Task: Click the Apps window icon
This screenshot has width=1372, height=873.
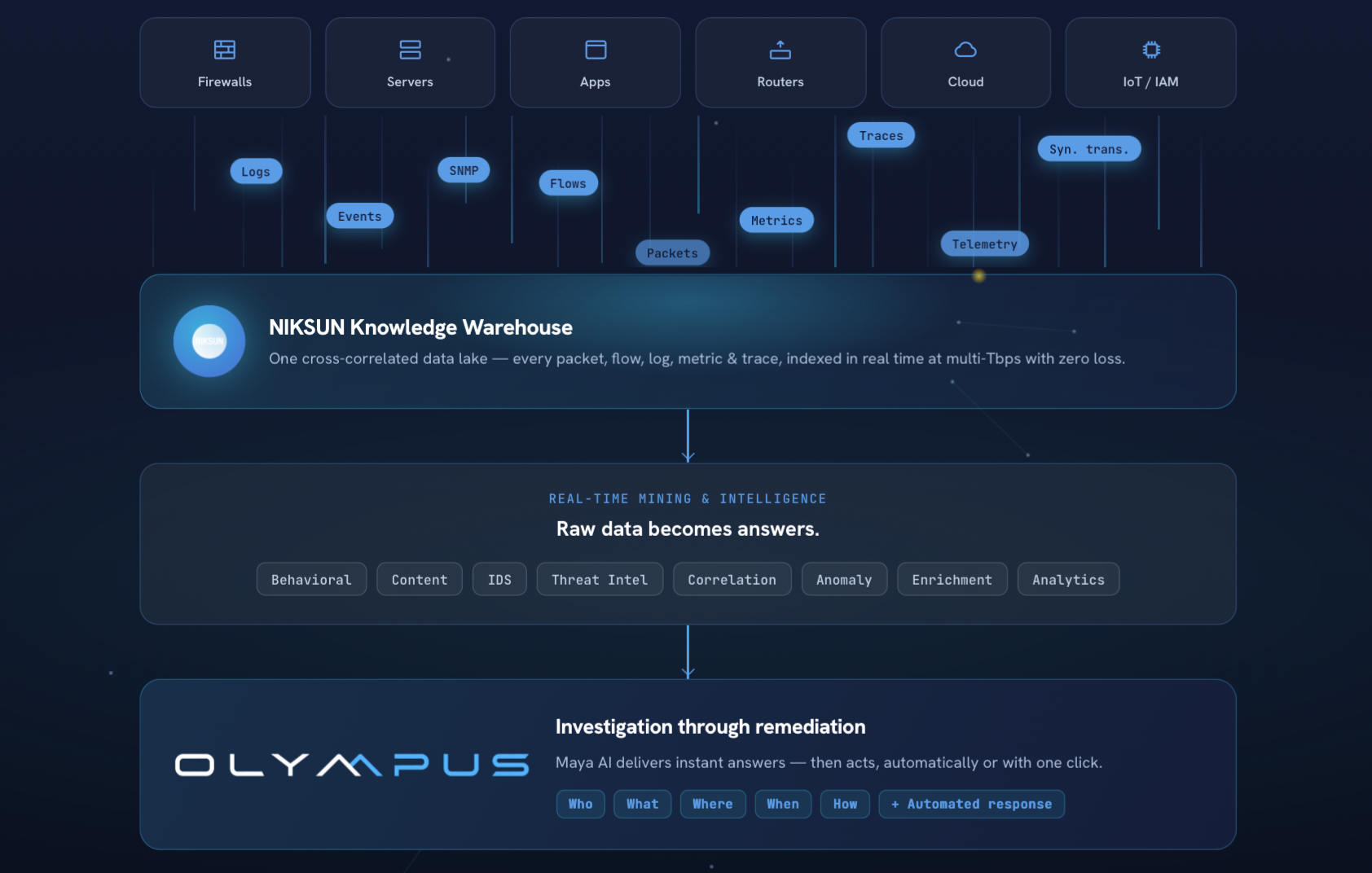Action: 596,50
